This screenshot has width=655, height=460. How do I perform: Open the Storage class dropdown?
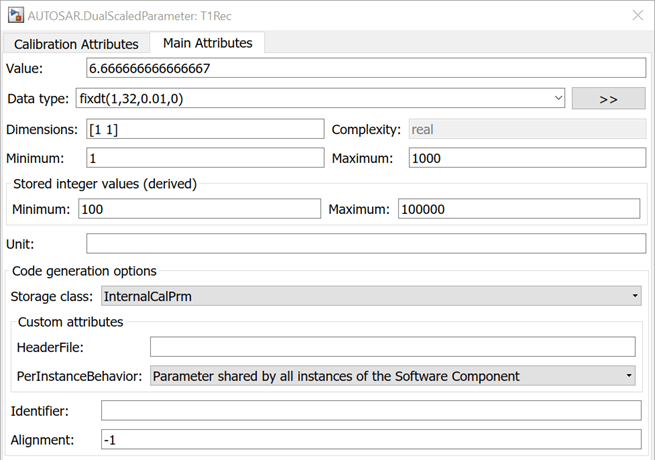coord(371,296)
